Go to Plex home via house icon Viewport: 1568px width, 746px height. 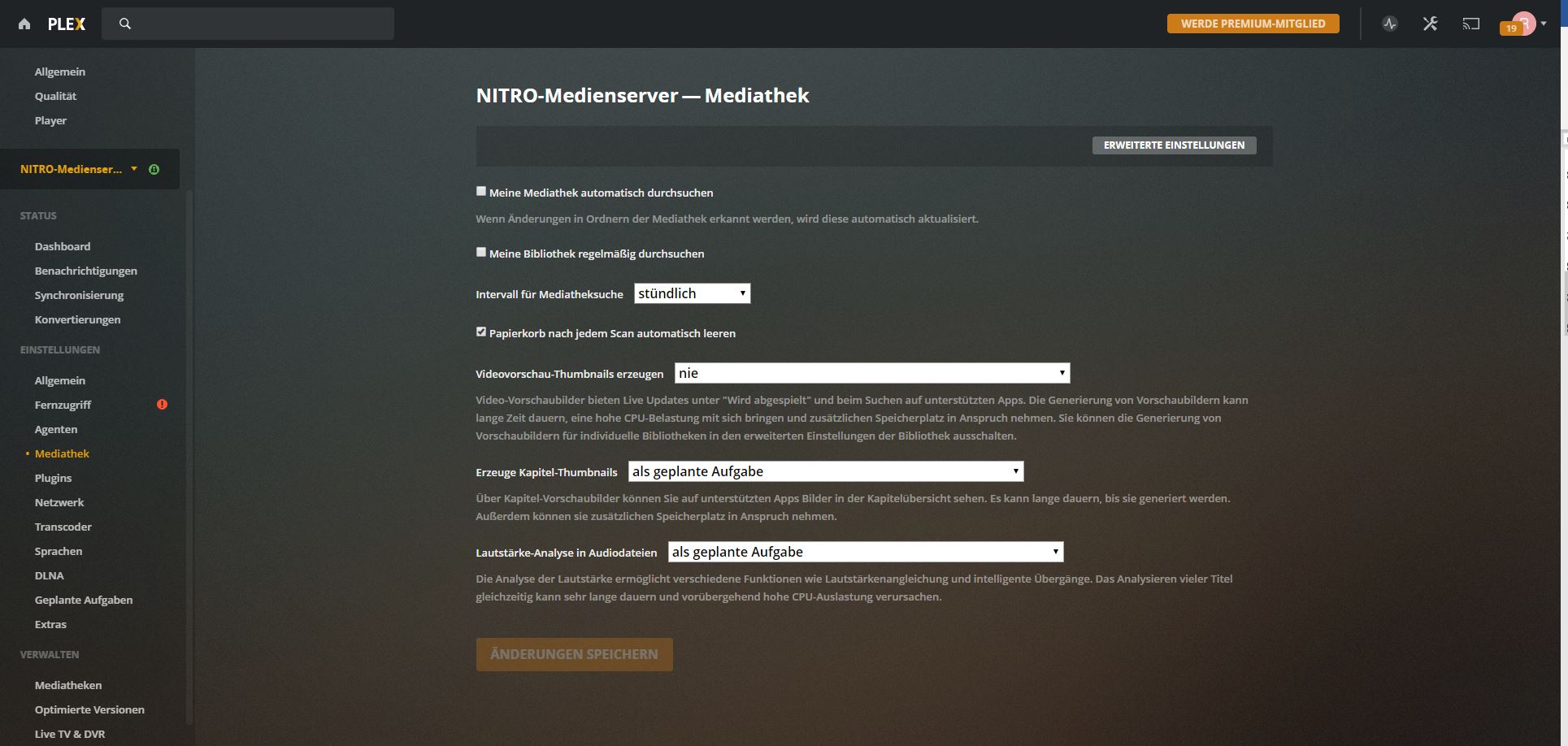tap(24, 24)
